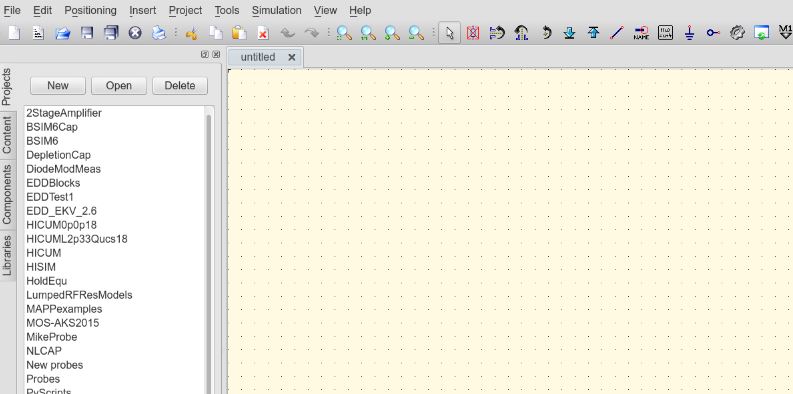Switch to the Content side tab
The image size is (793, 394).
point(7,135)
